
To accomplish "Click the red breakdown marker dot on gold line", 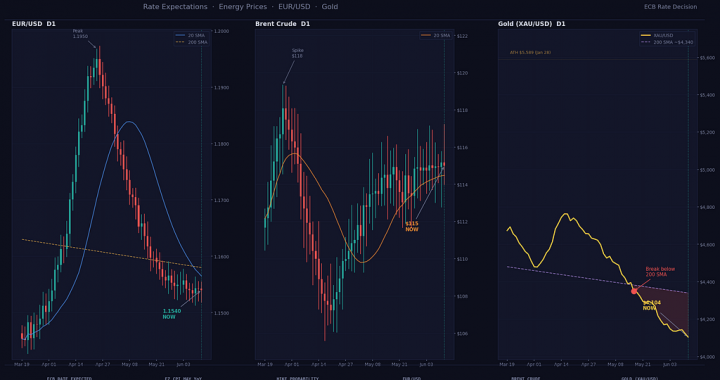I will (634, 291).
